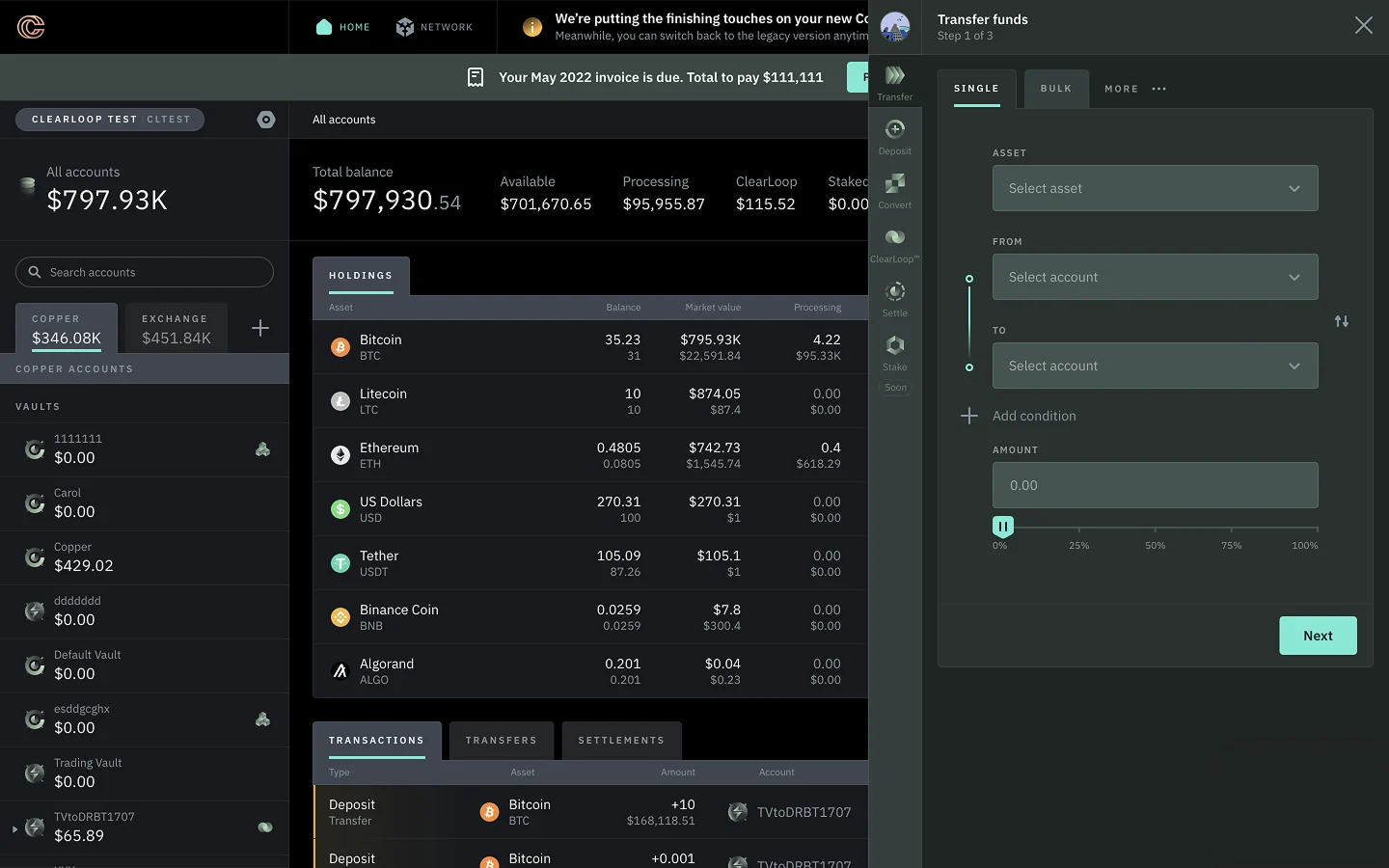The image size is (1389, 868).
Task: Expand Add condition option
Action: (1019, 416)
